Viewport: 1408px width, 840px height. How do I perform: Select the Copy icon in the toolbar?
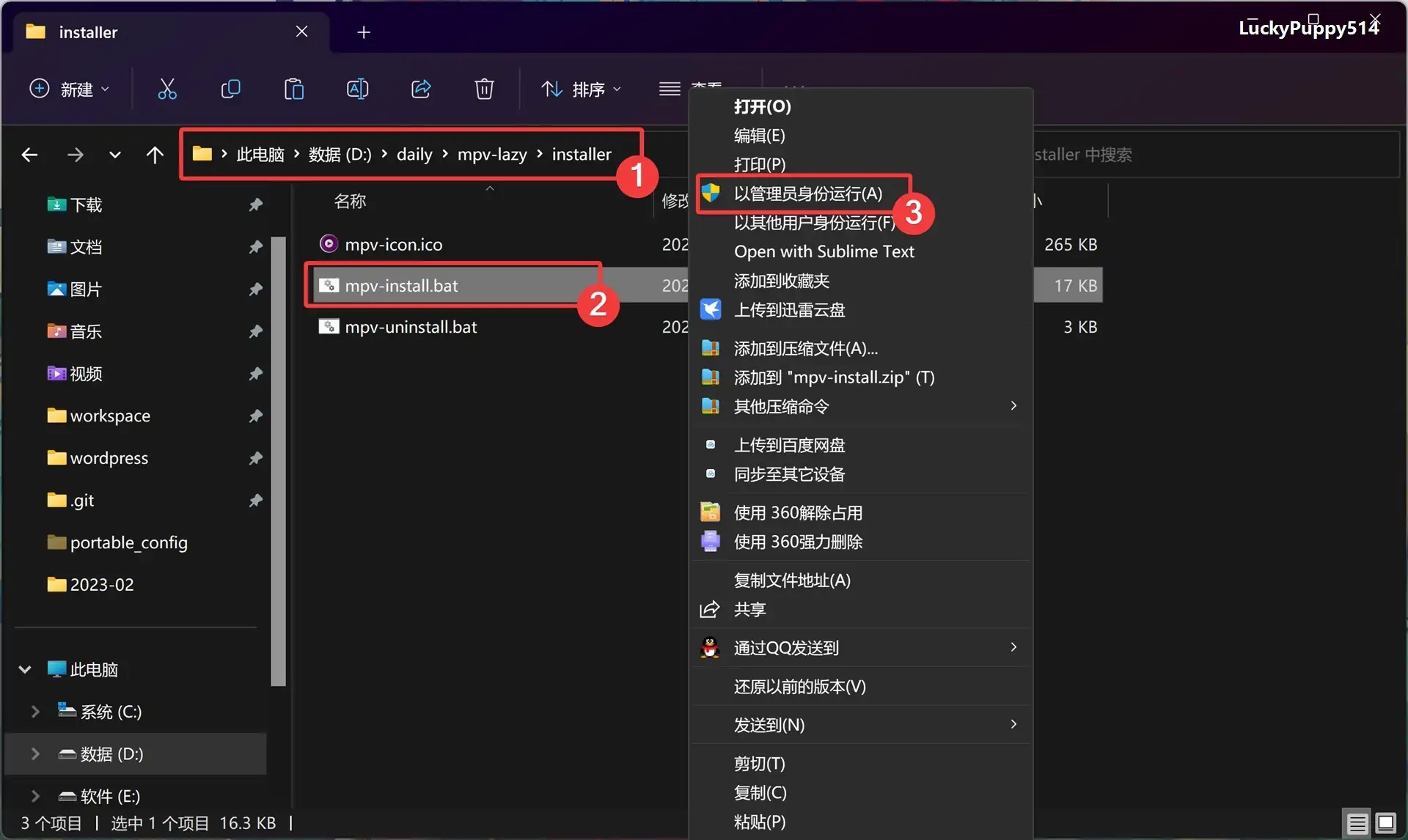click(x=230, y=89)
